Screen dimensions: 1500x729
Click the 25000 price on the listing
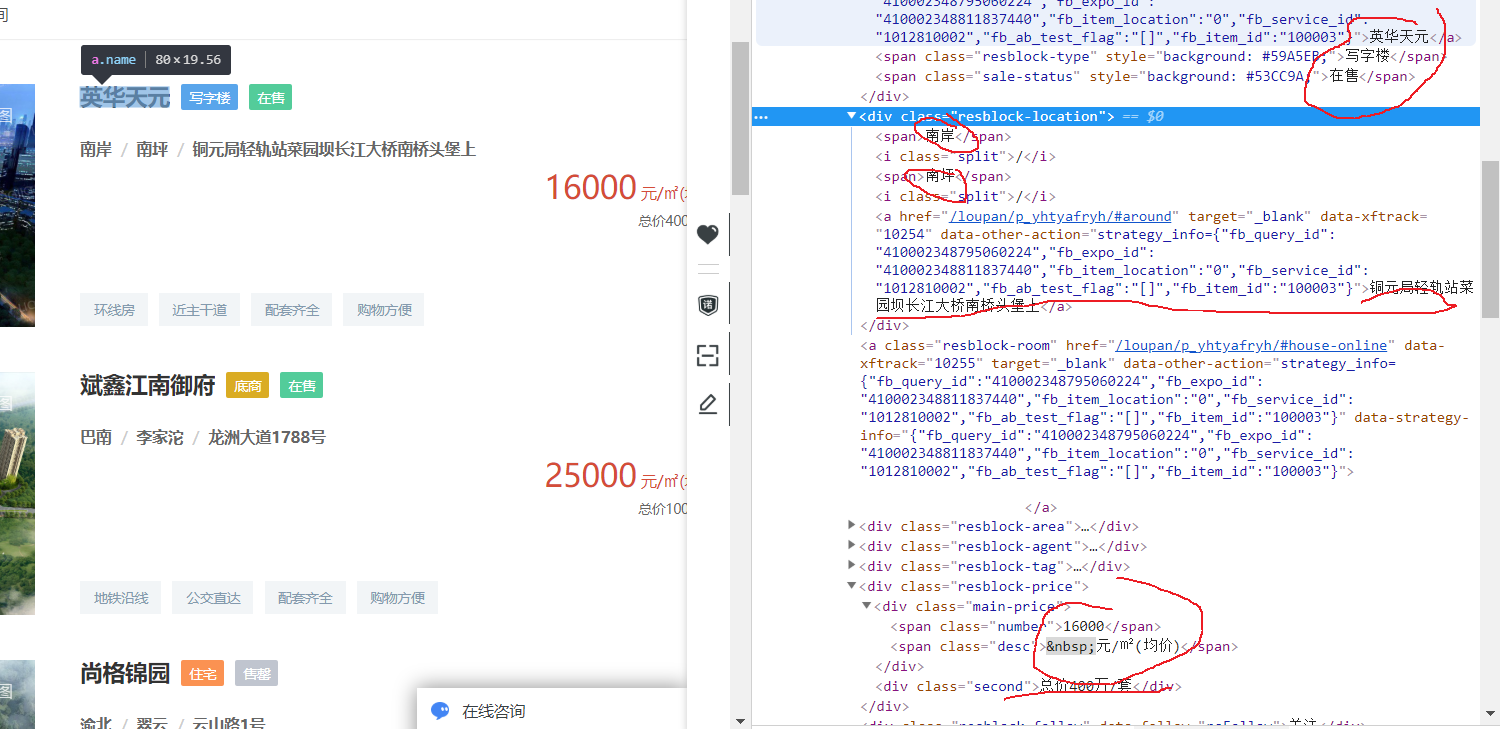tap(591, 475)
